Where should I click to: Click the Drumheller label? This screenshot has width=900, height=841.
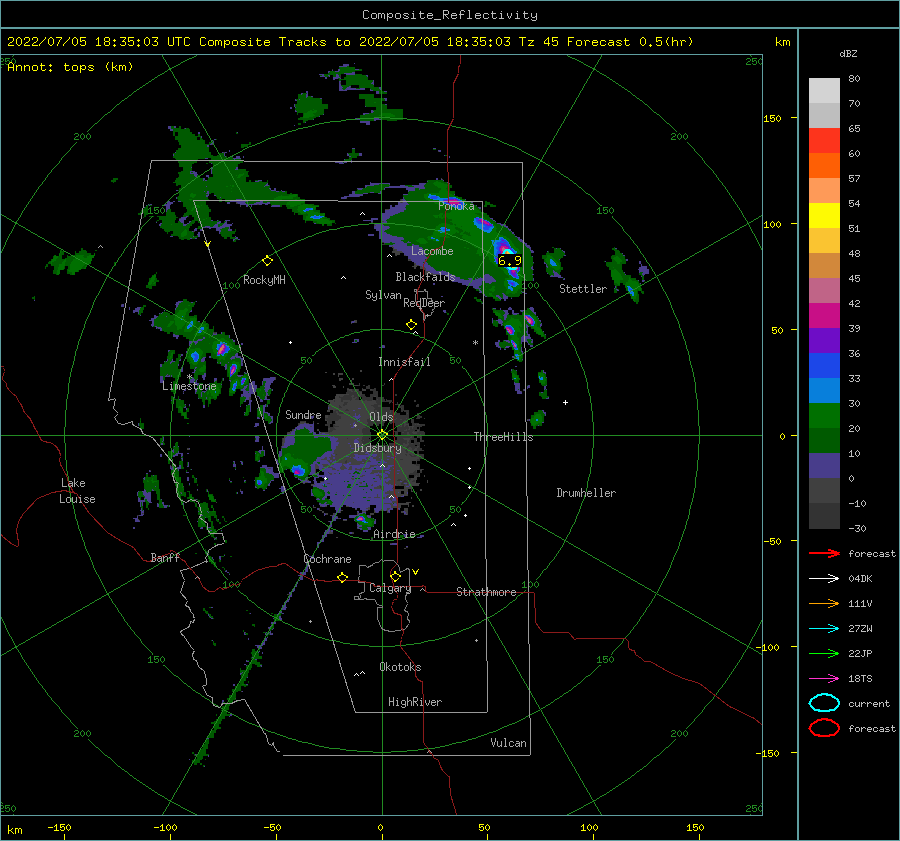click(x=586, y=493)
